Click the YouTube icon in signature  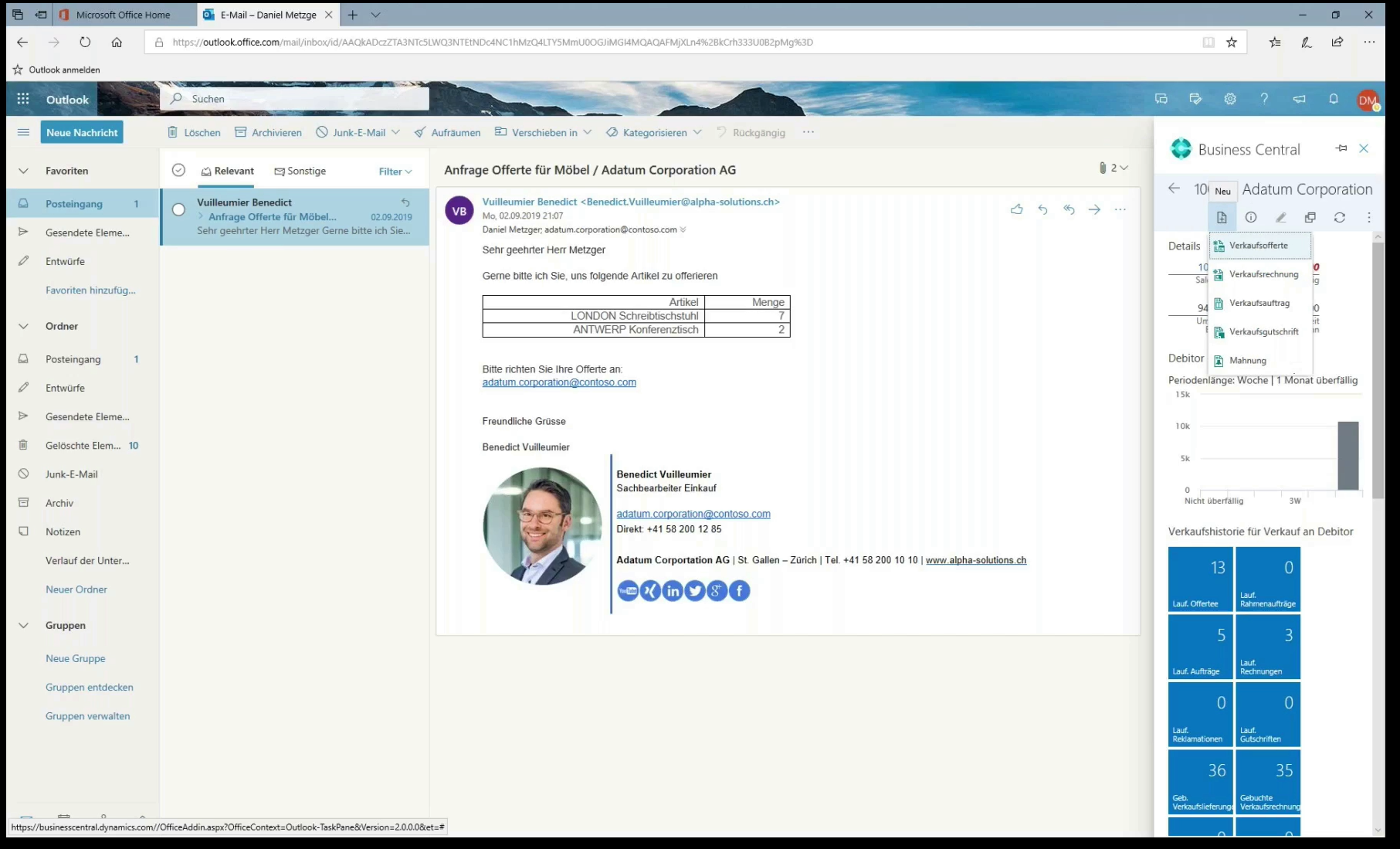628,591
